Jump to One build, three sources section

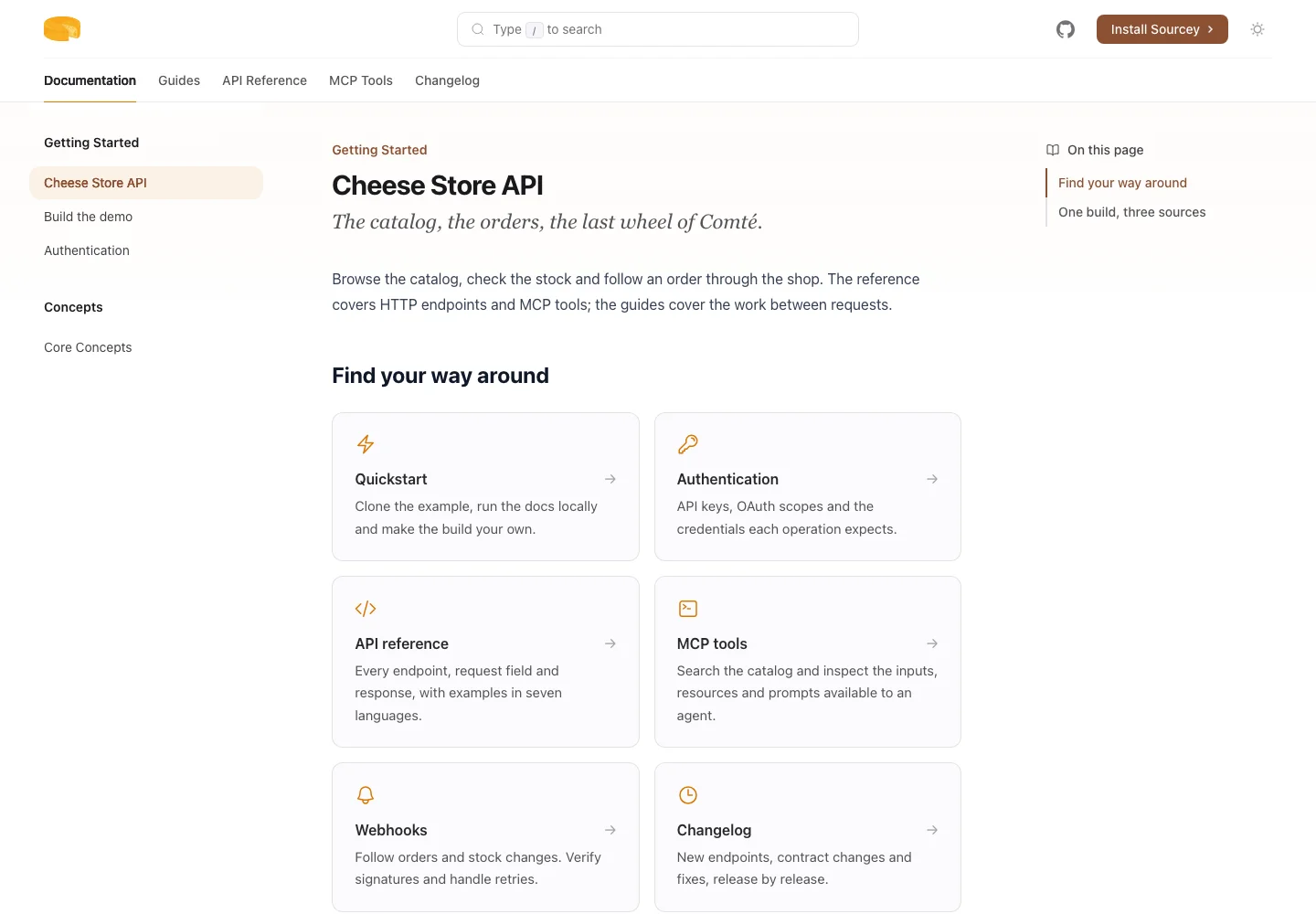click(1131, 212)
